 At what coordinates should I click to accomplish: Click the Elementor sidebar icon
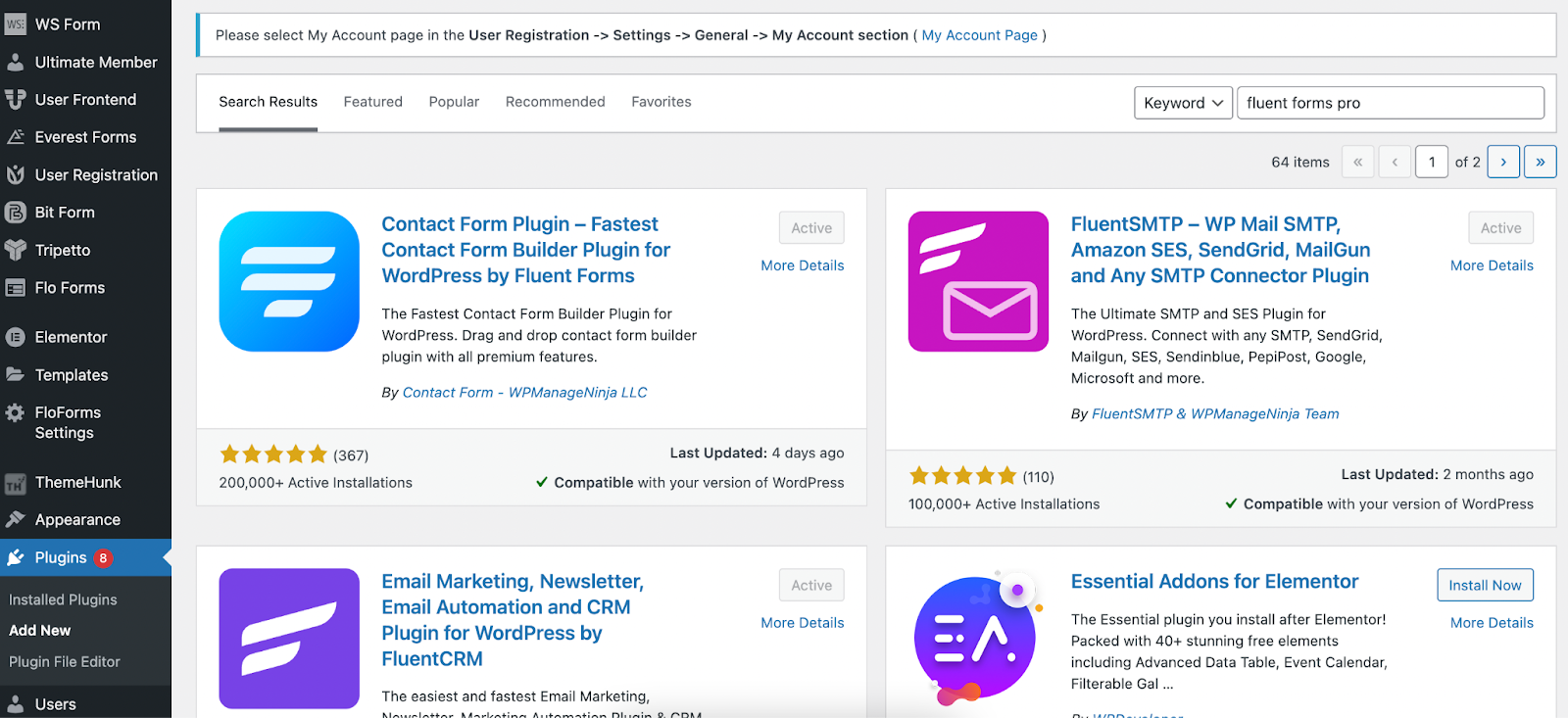[16, 337]
